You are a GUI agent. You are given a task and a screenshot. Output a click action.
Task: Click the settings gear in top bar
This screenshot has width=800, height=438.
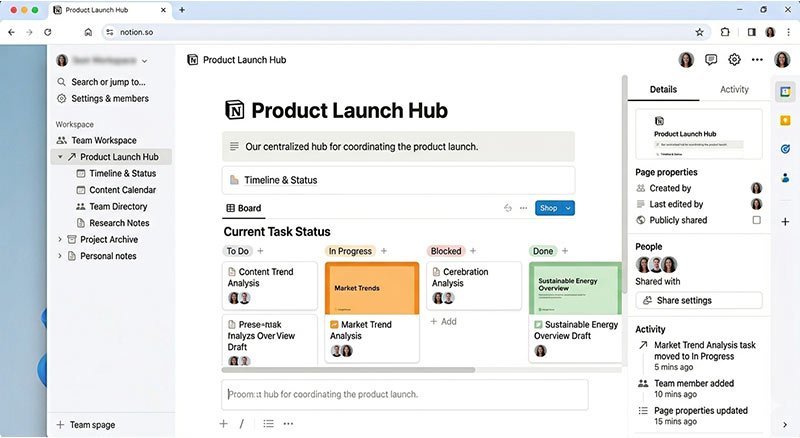pyautogui.click(x=734, y=60)
